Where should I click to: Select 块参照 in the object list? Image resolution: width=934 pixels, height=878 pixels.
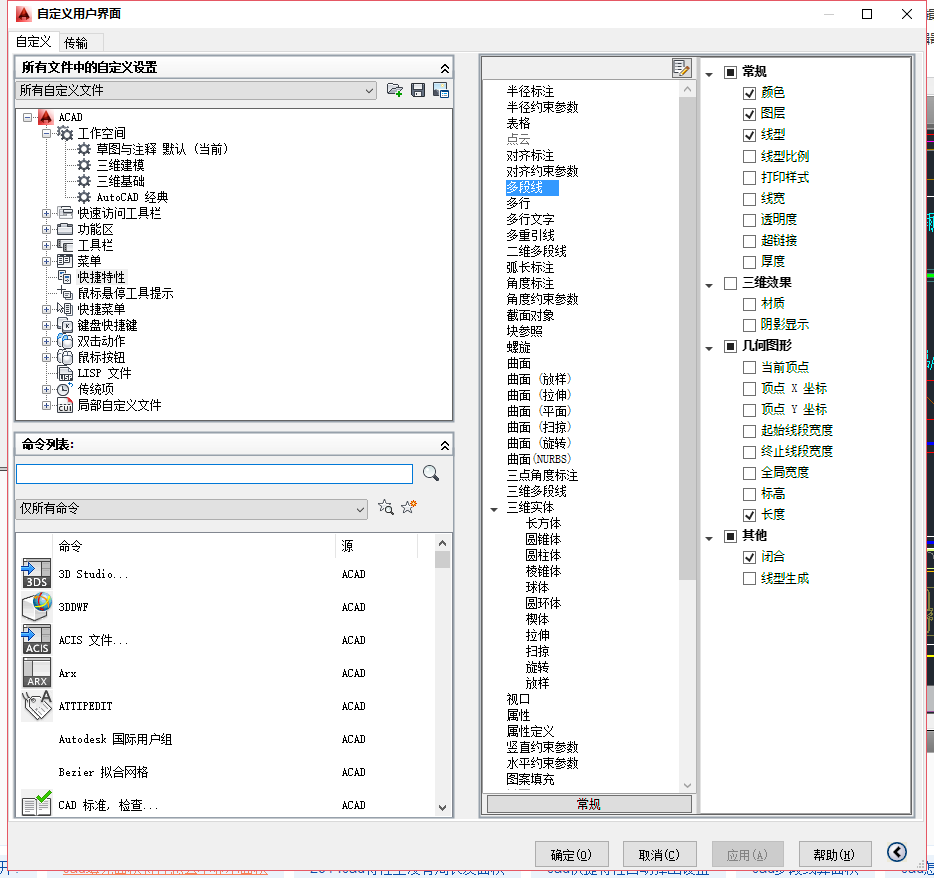(x=524, y=331)
